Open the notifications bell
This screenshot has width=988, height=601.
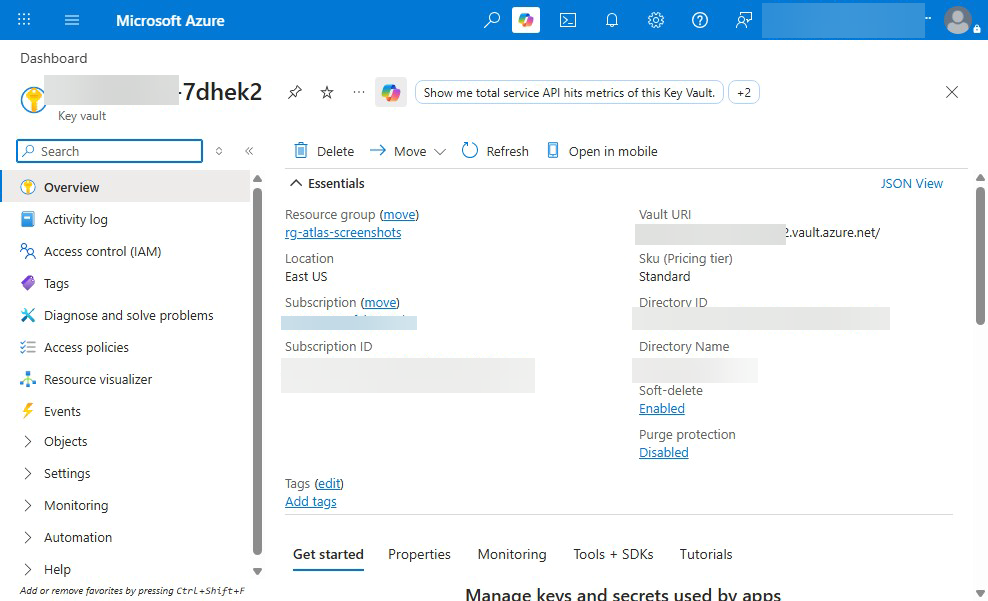612,20
